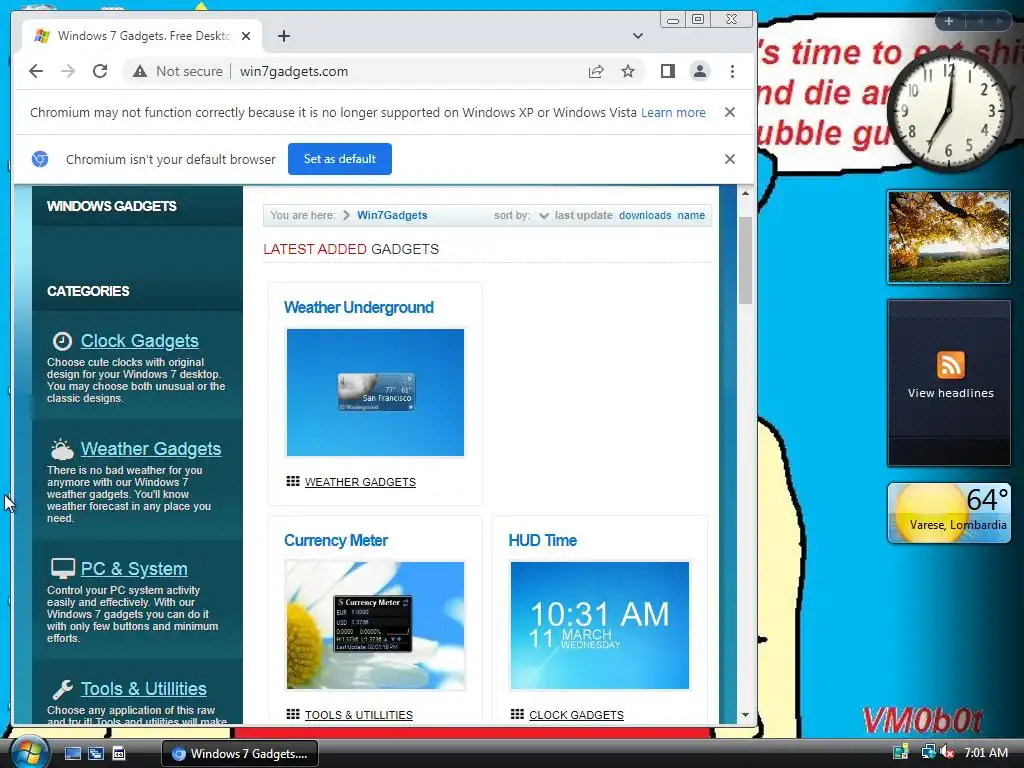
Task: Open the Weather Underground gadget title
Action: [359, 308]
